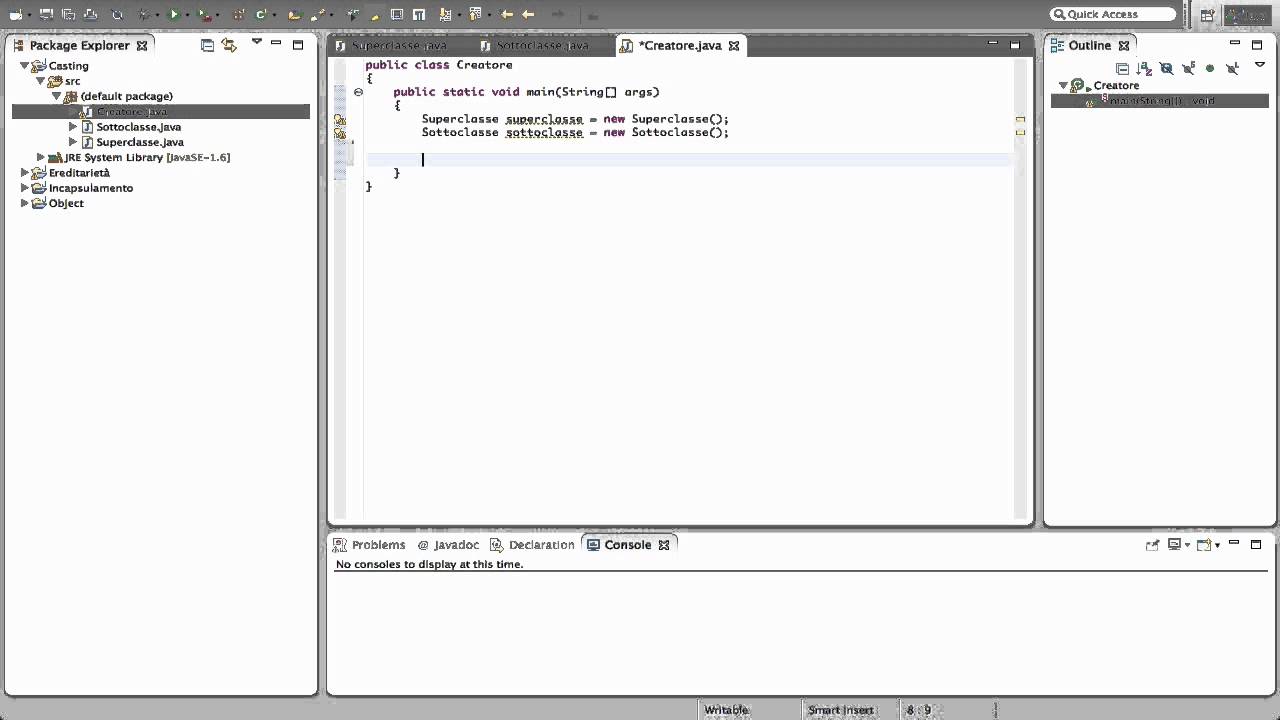Click the Last Edit Location arrow icon
The width and height of the screenshot is (1280, 720).
[506, 14]
